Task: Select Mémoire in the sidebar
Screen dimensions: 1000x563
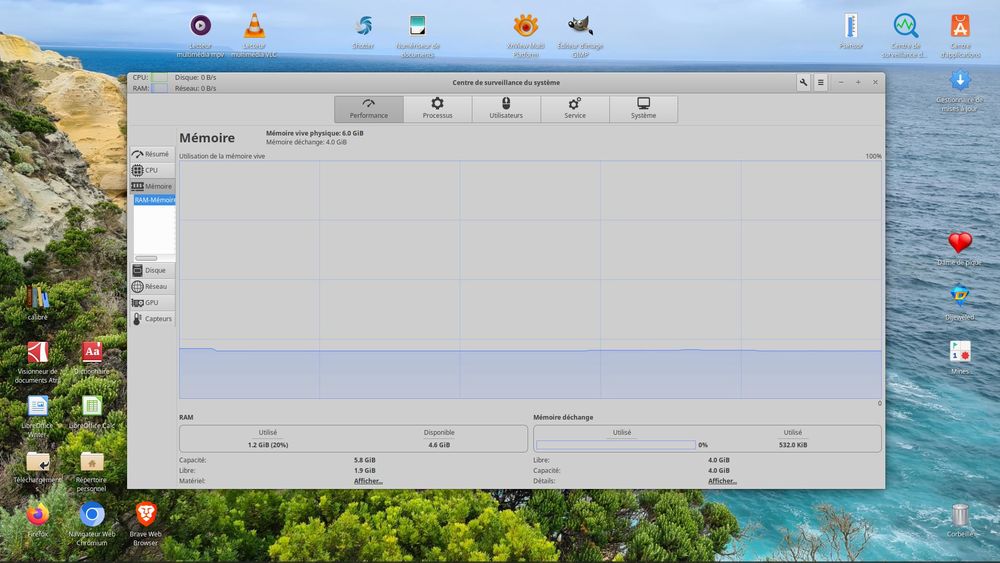Action: [x=152, y=186]
